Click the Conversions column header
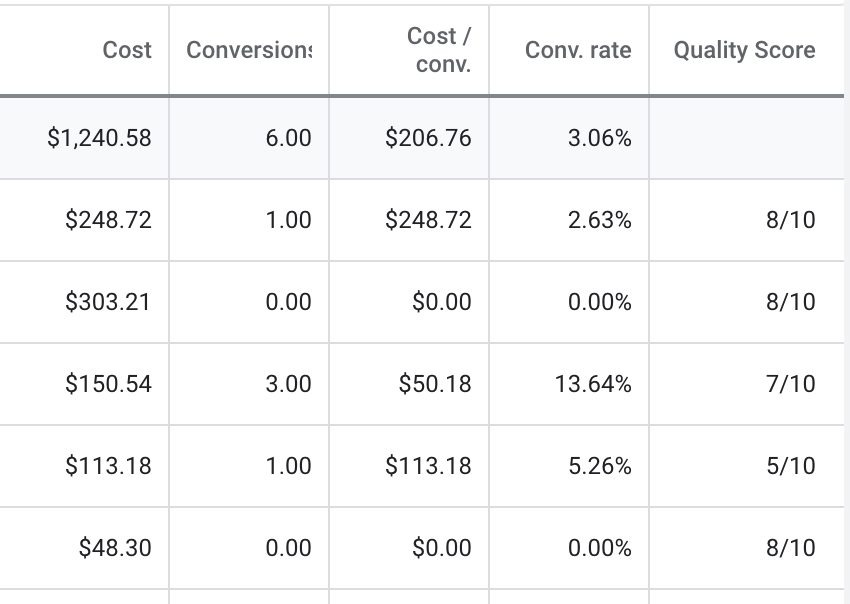This screenshot has width=850, height=604. click(x=249, y=50)
